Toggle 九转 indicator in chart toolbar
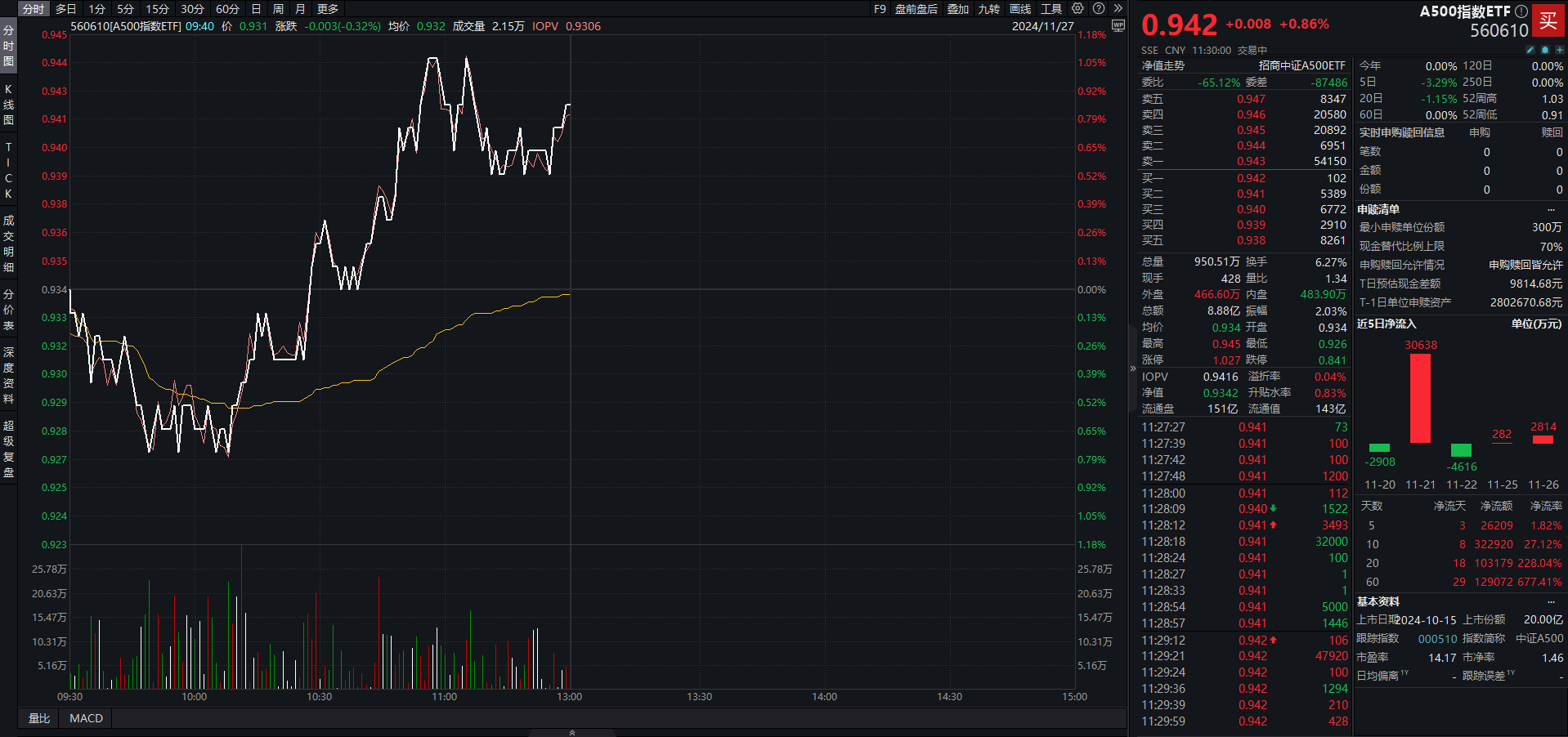Screen dimensions: 1568x737 tap(988, 9)
